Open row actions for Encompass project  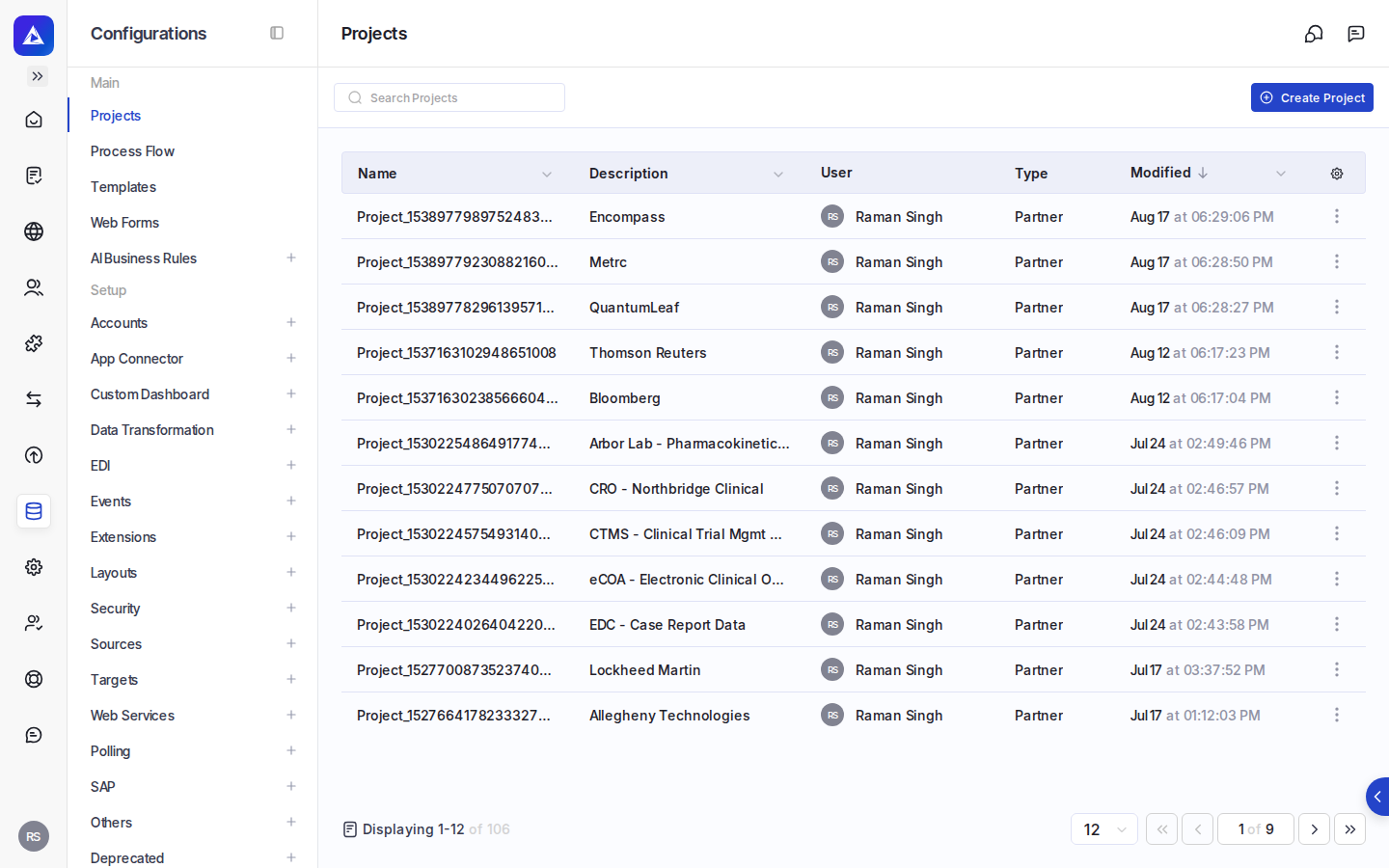(x=1337, y=216)
